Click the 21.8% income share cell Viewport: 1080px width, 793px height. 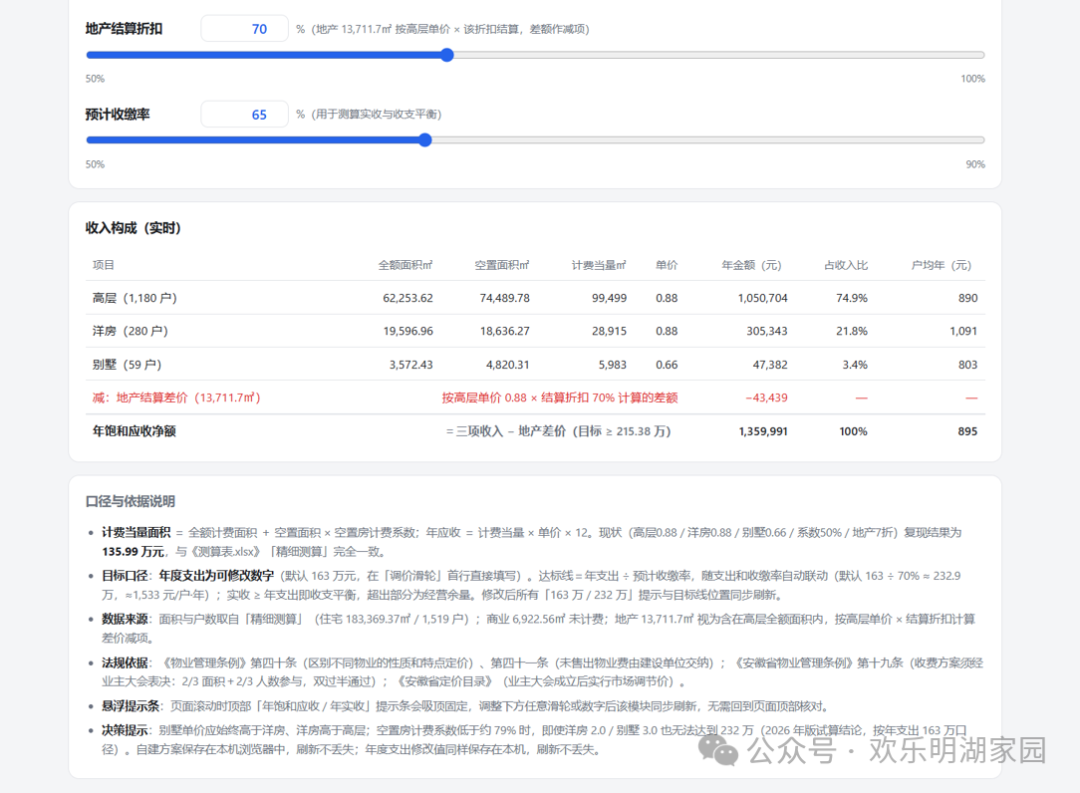click(x=852, y=331)
